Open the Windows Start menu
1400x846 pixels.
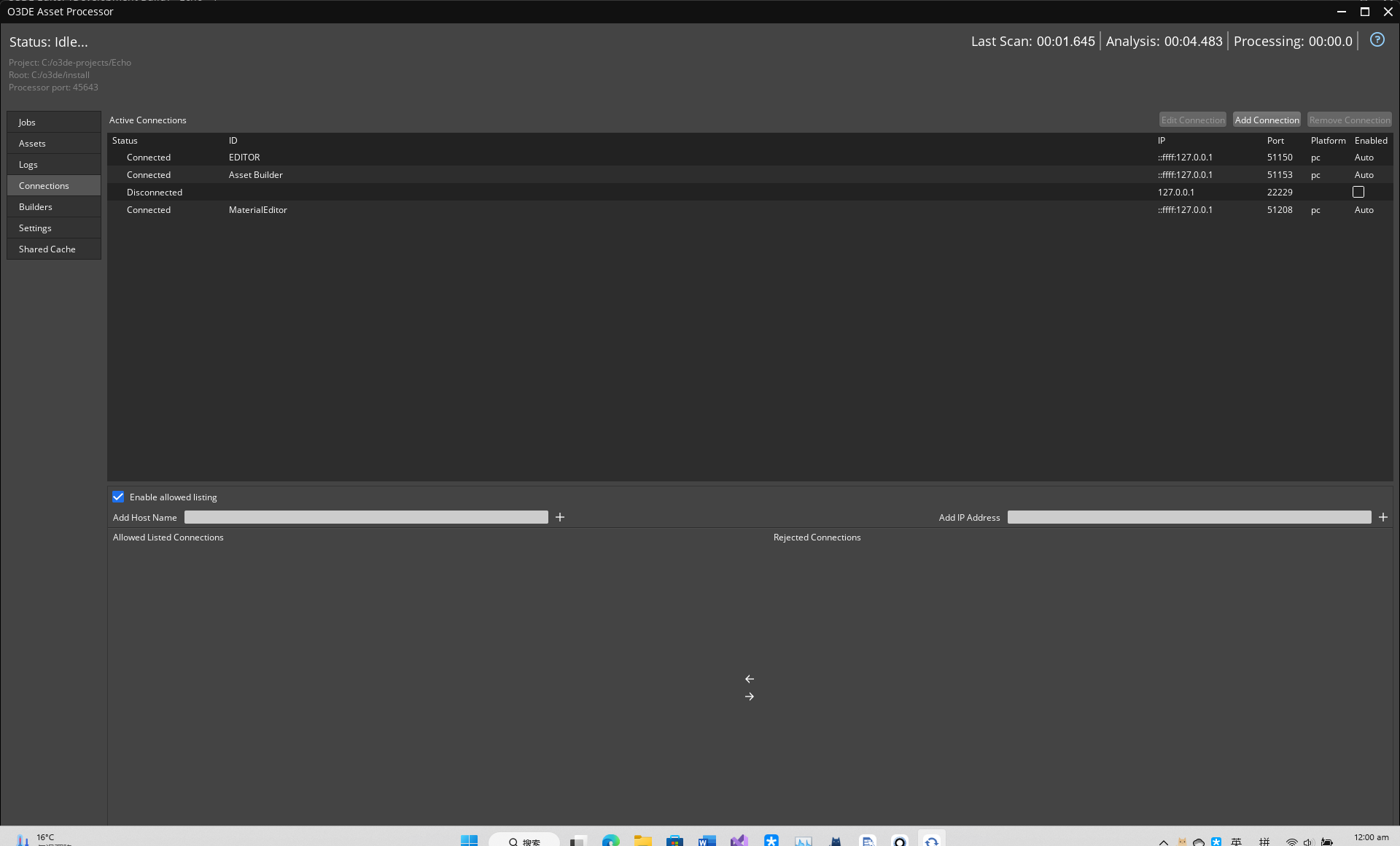(469, 840)
